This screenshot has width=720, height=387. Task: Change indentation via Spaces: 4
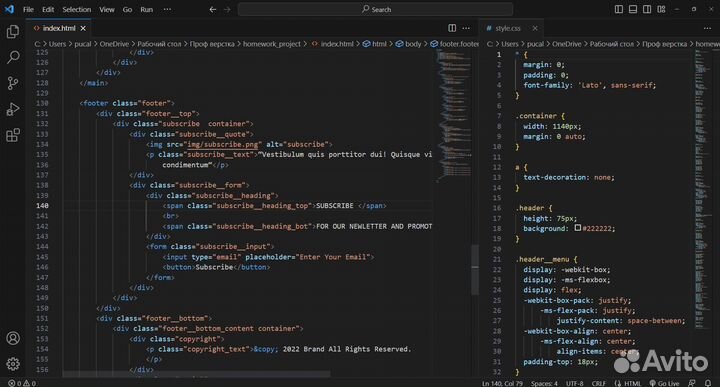544,383
